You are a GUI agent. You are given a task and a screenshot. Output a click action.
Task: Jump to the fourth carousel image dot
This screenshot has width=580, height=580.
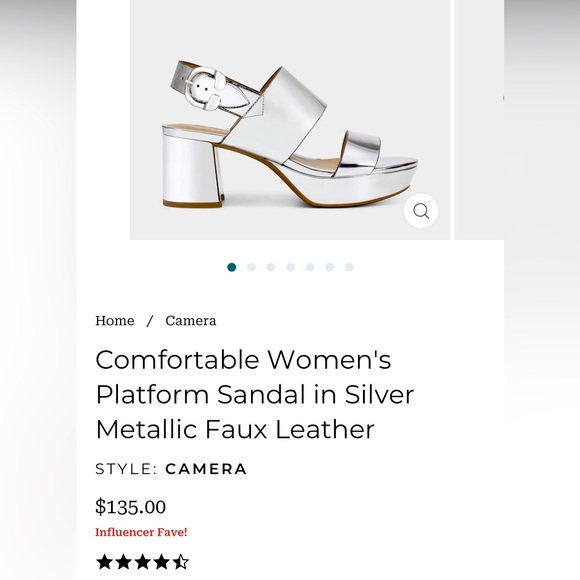290,267
